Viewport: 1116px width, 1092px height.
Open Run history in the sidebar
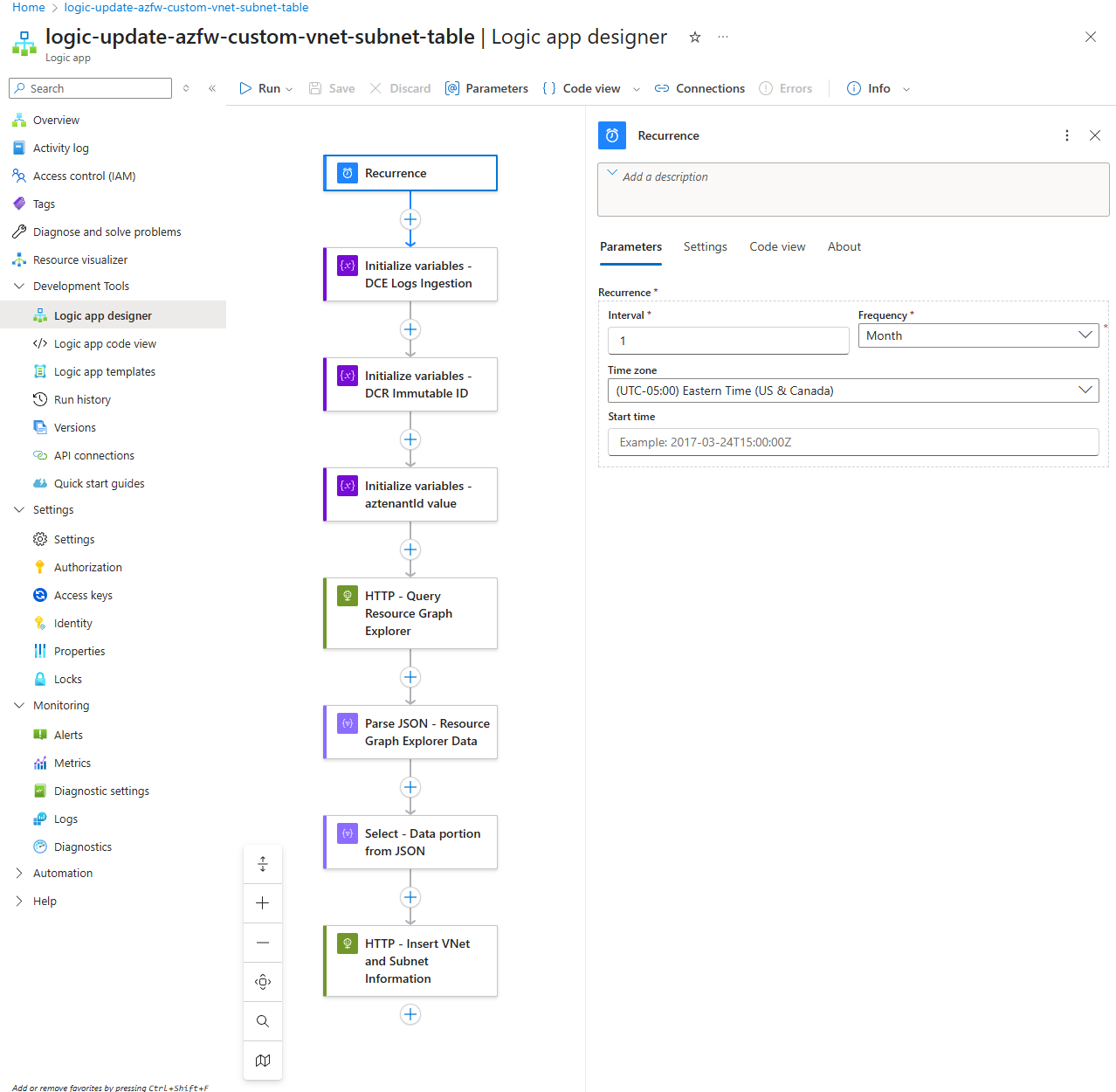82,399
